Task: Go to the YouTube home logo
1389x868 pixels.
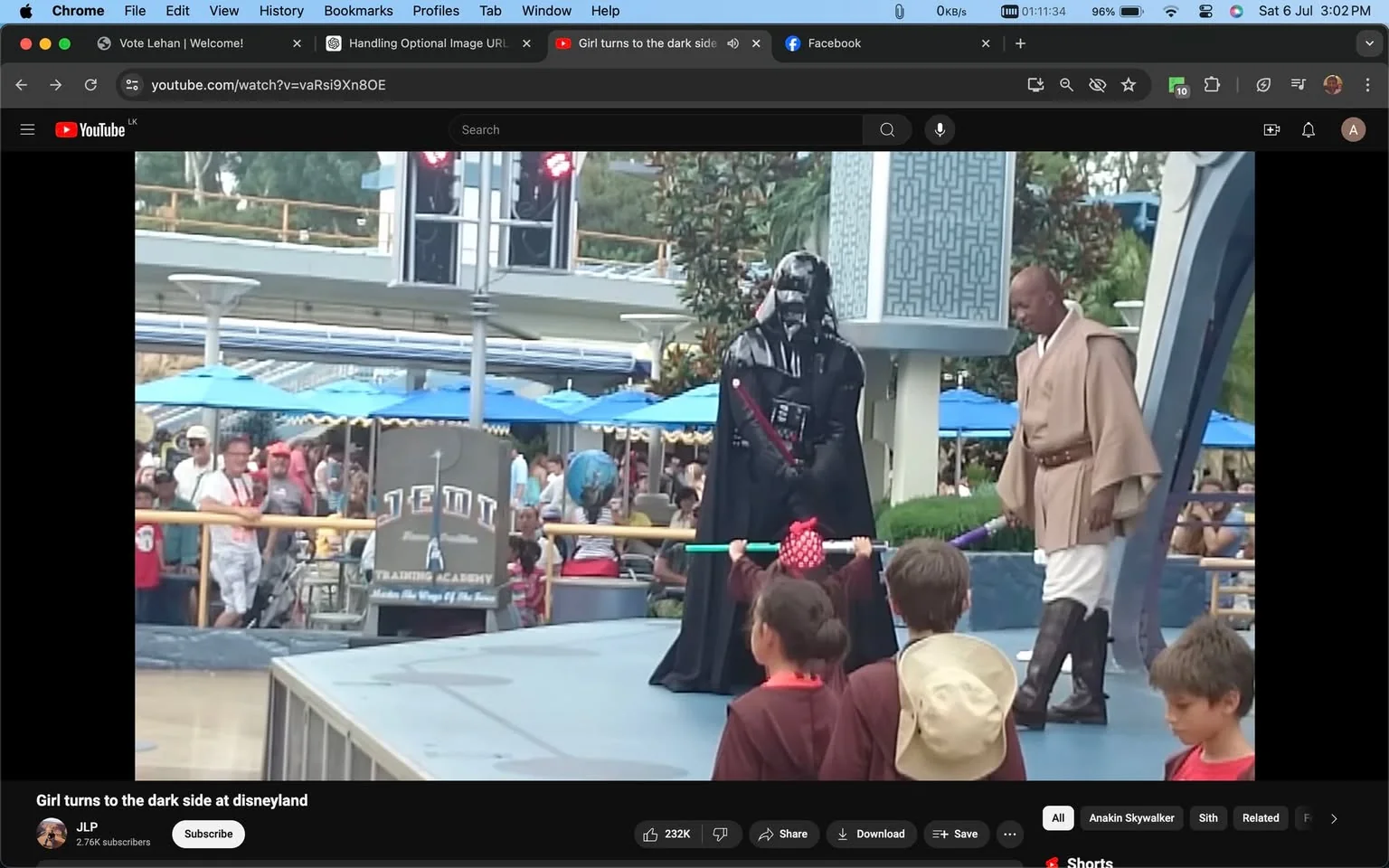Action: (90, 129)
